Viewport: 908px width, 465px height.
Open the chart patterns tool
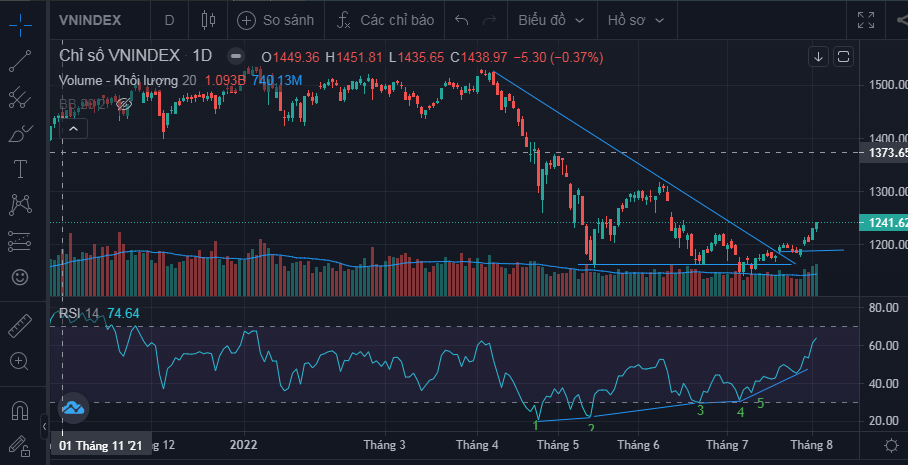pos(20,204)
